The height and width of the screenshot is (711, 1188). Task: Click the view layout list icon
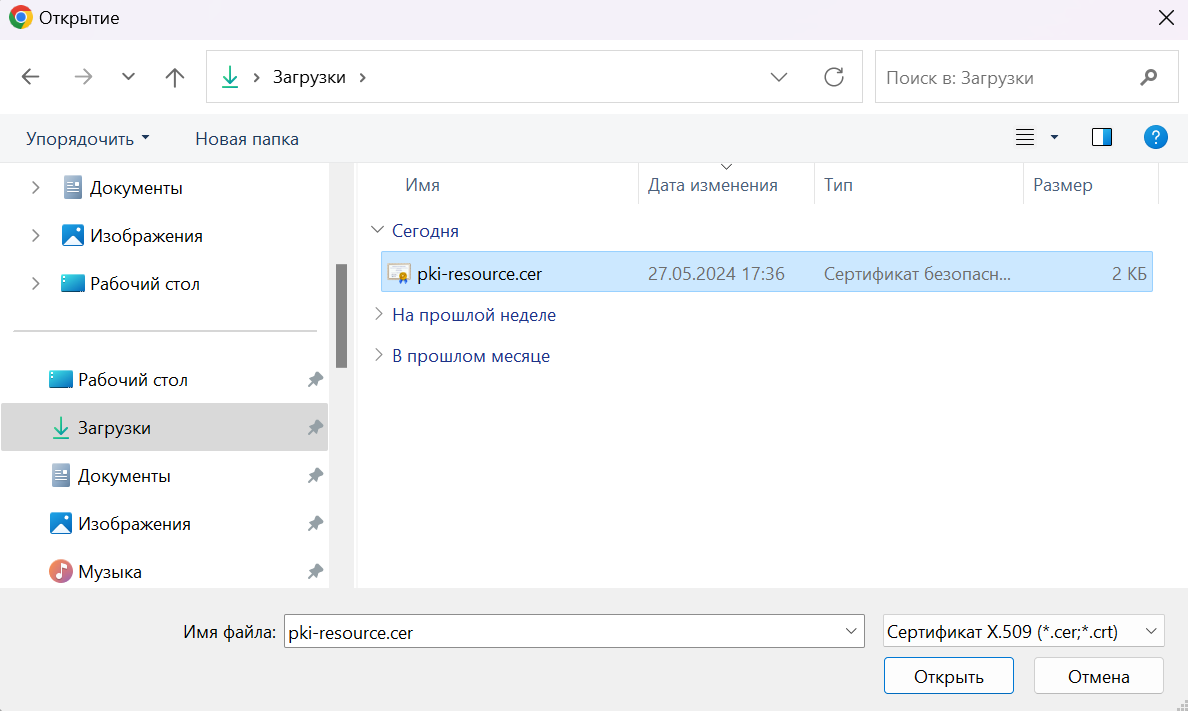point(1025,138)
